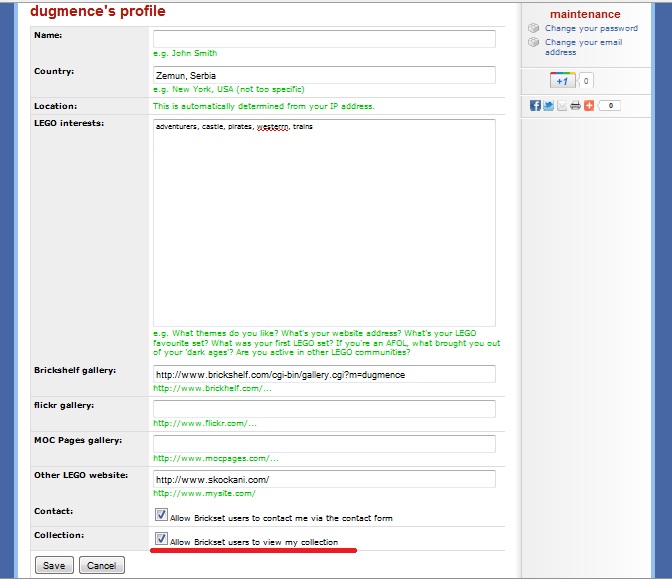Focus the flickr gallery input field
The width and height of the screenshot is (672, 580).
[x=324, y=409]
